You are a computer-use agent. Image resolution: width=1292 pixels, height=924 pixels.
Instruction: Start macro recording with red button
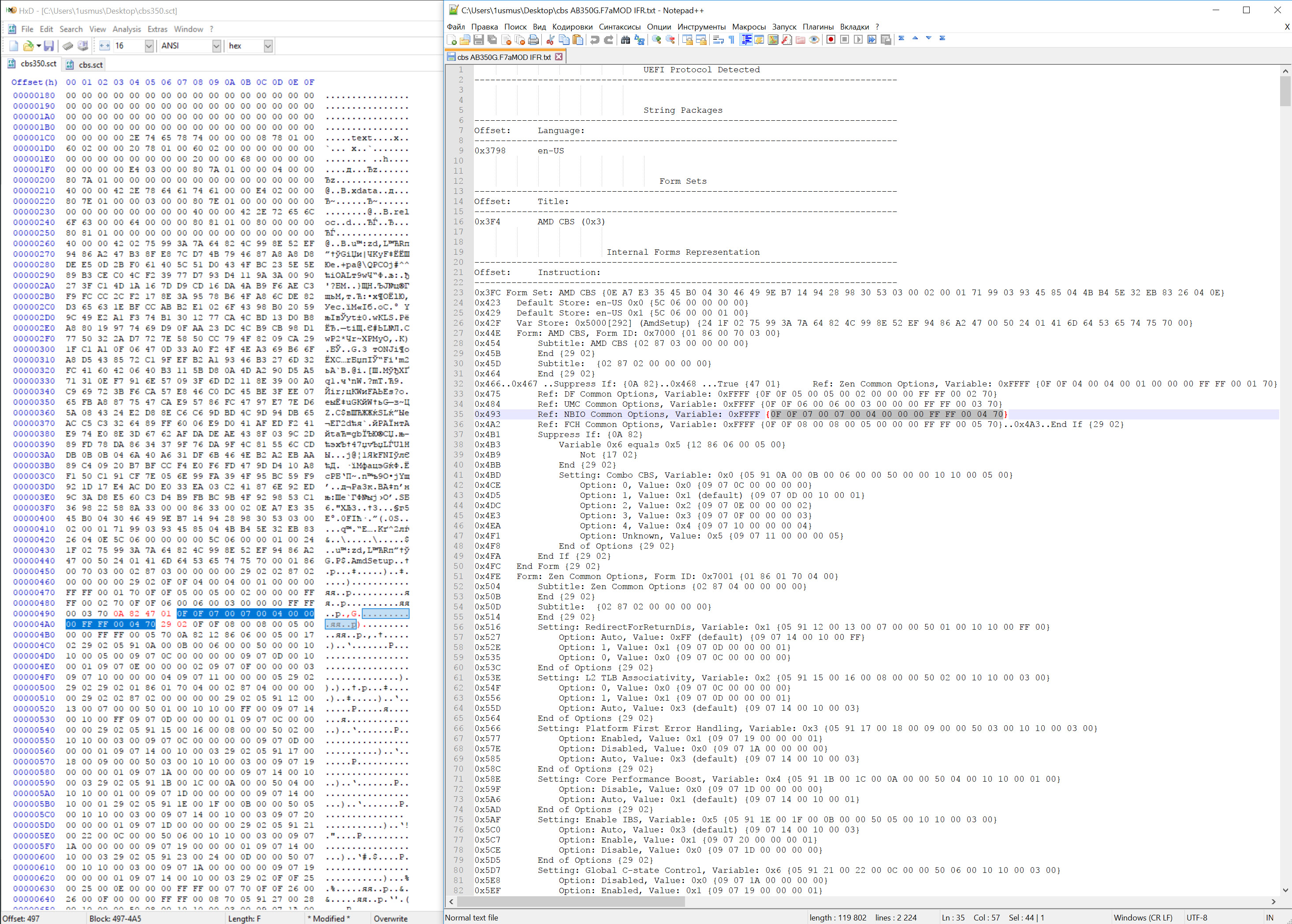[x=831, y=39]
